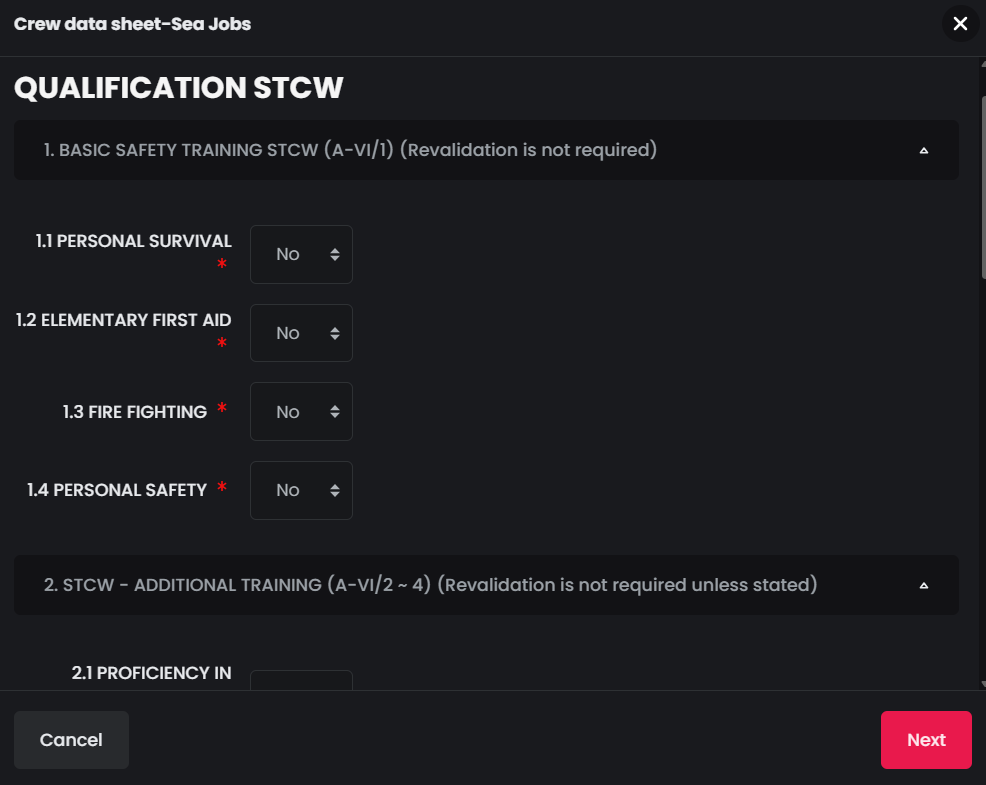This screenshot has width=986, height=785.
Task: Click the Personal Safety arrows icon
Action: pos(335,490)
